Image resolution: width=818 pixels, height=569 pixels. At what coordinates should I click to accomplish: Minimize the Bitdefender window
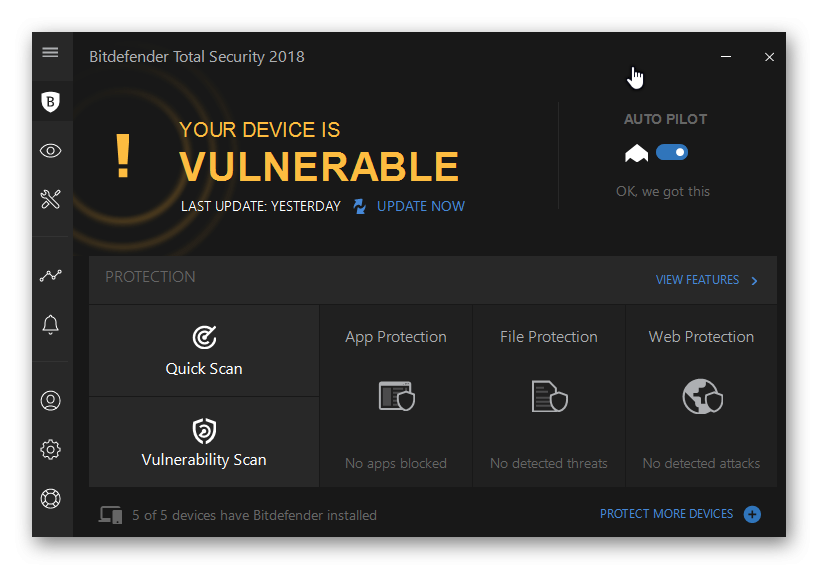726,56
